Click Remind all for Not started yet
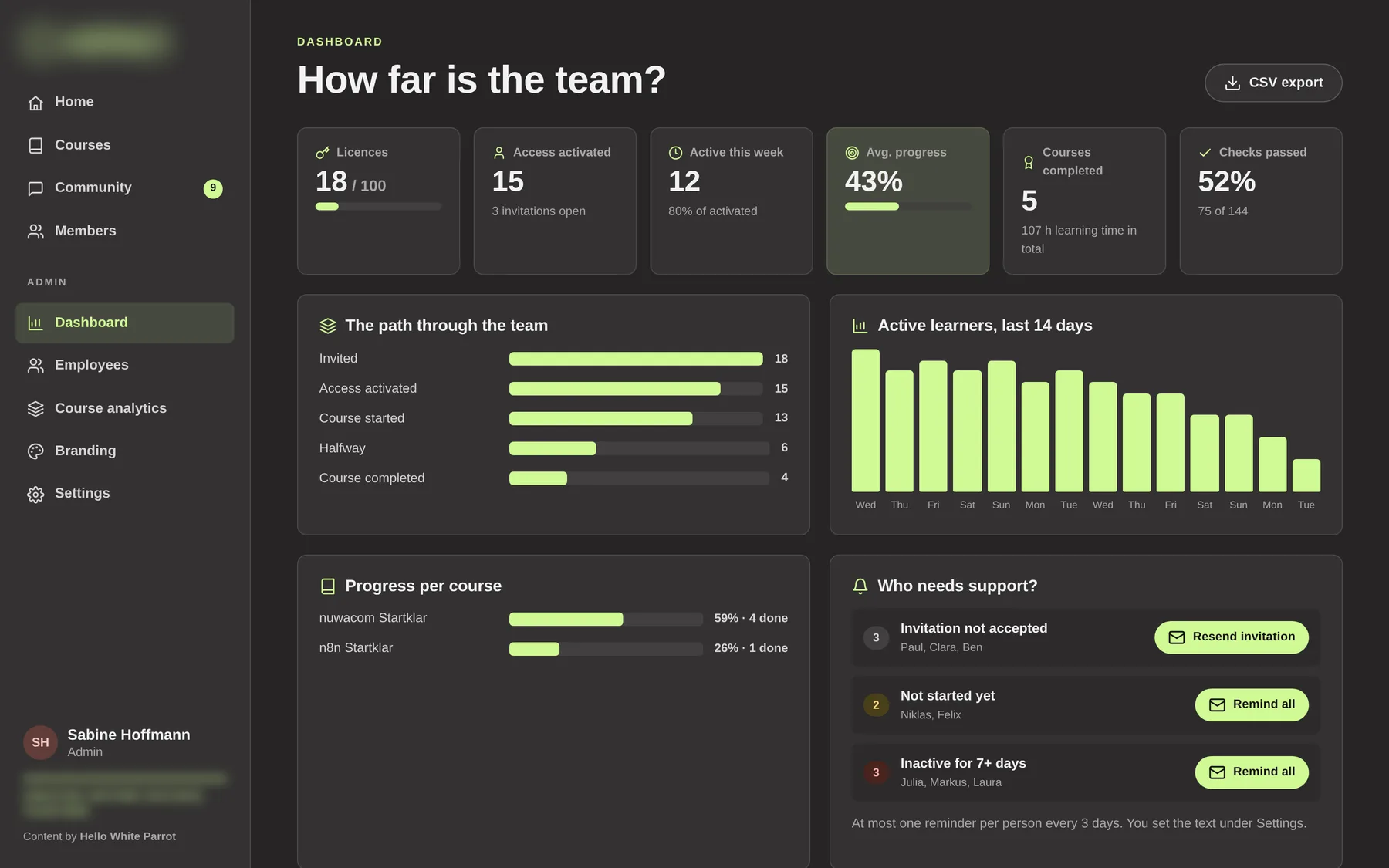The width and height of the screenshot is (1389, 868). click(1252, 704)
